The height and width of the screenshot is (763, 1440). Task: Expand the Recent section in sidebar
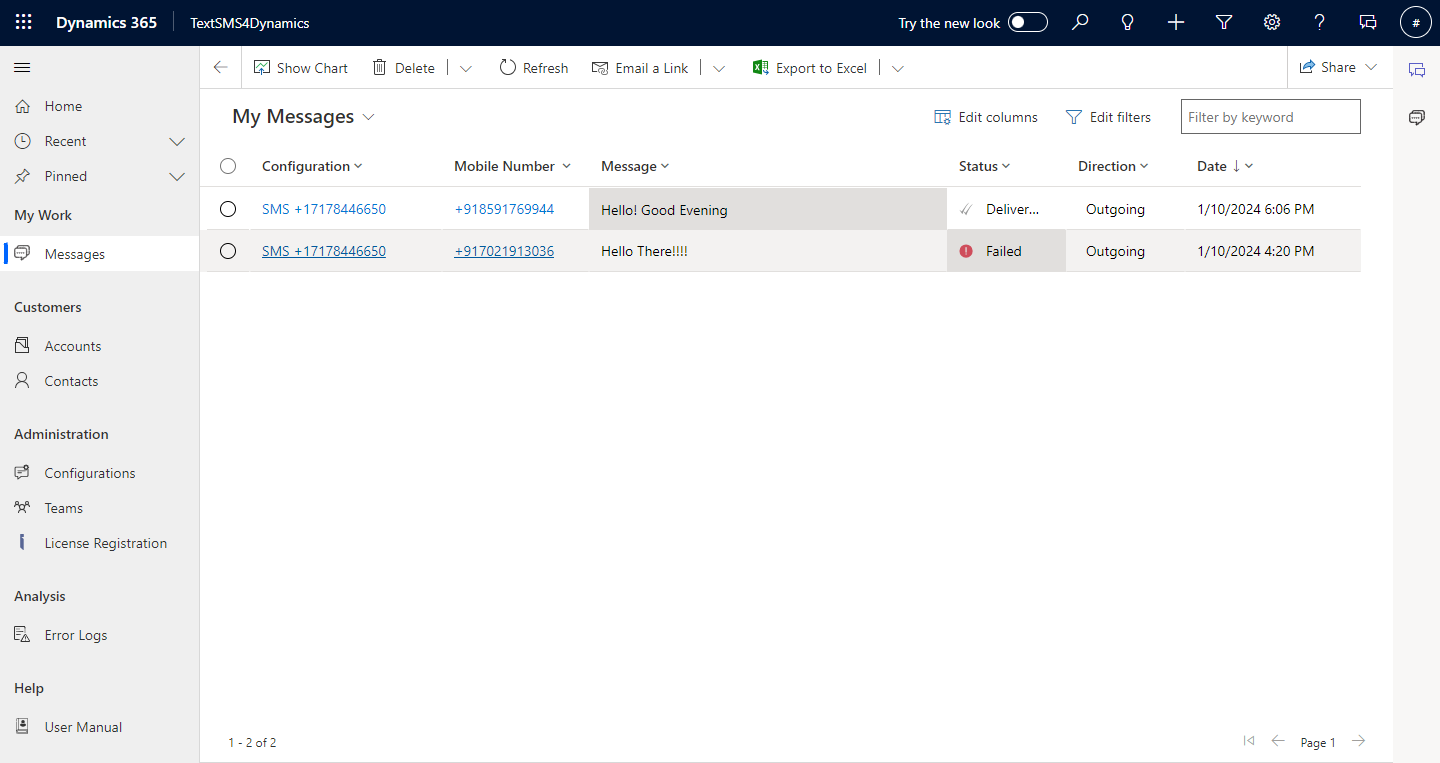177,141
